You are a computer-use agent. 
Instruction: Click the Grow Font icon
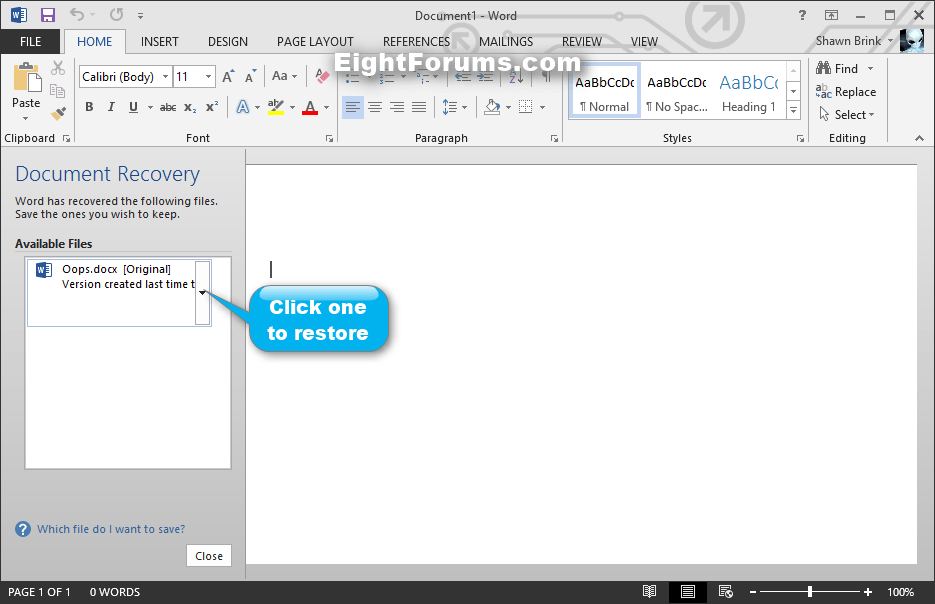228,77
